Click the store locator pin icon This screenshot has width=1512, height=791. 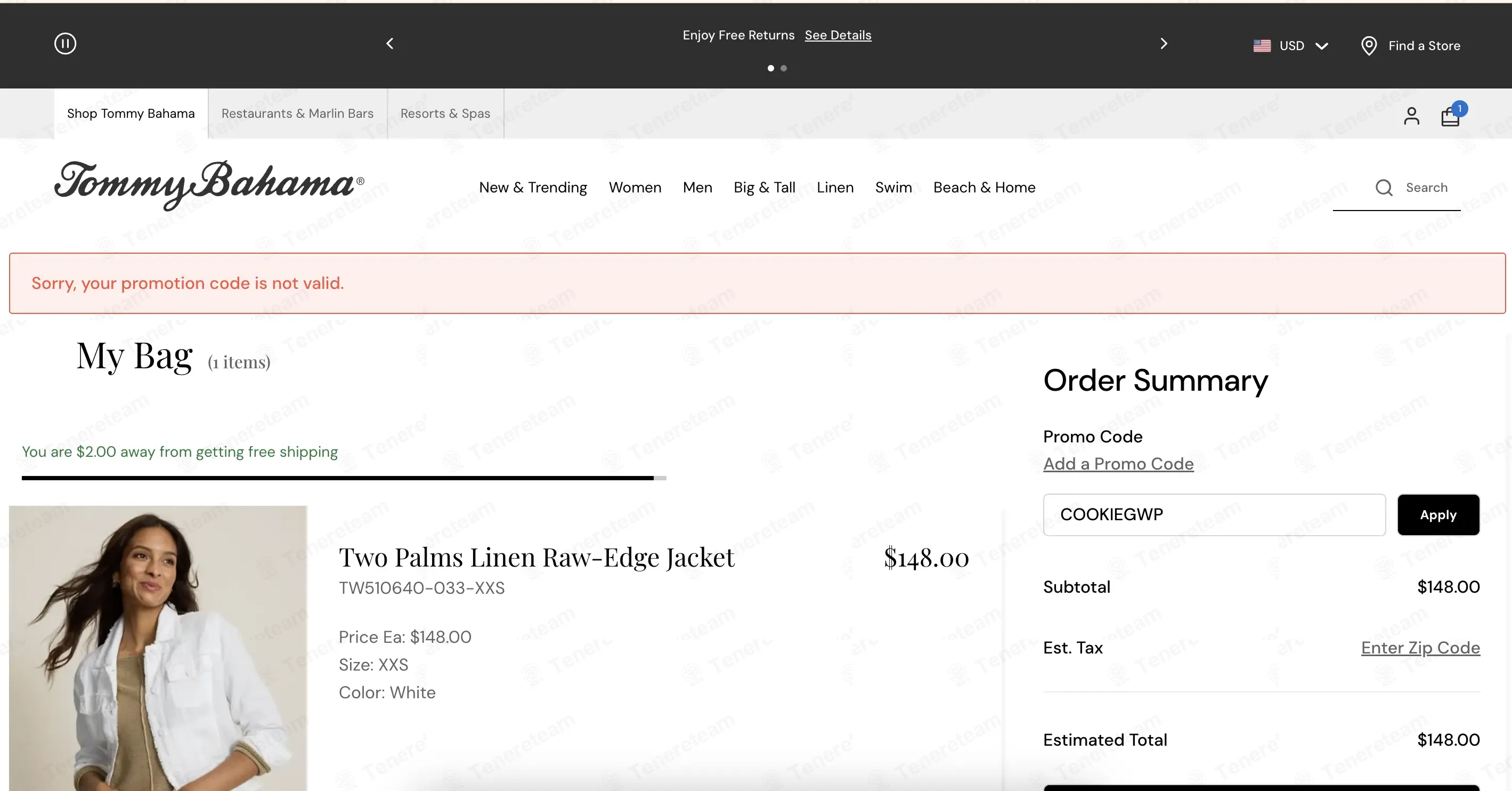coord(1369,46)
